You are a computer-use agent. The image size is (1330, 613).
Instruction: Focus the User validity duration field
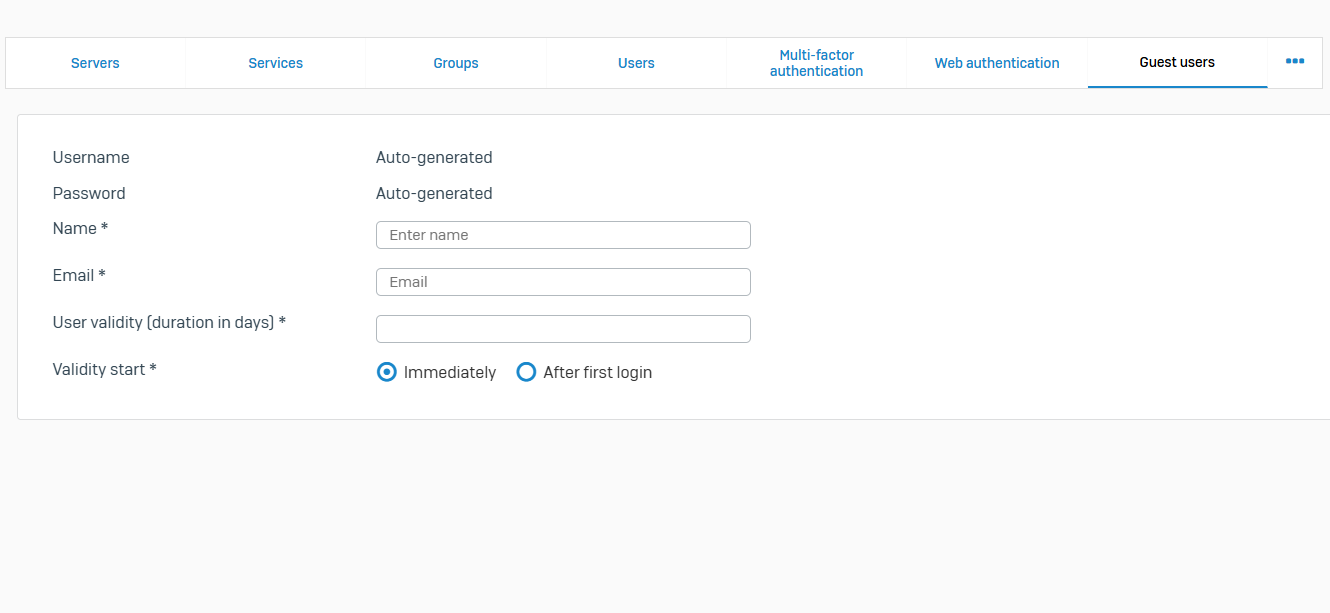[563, 329]
